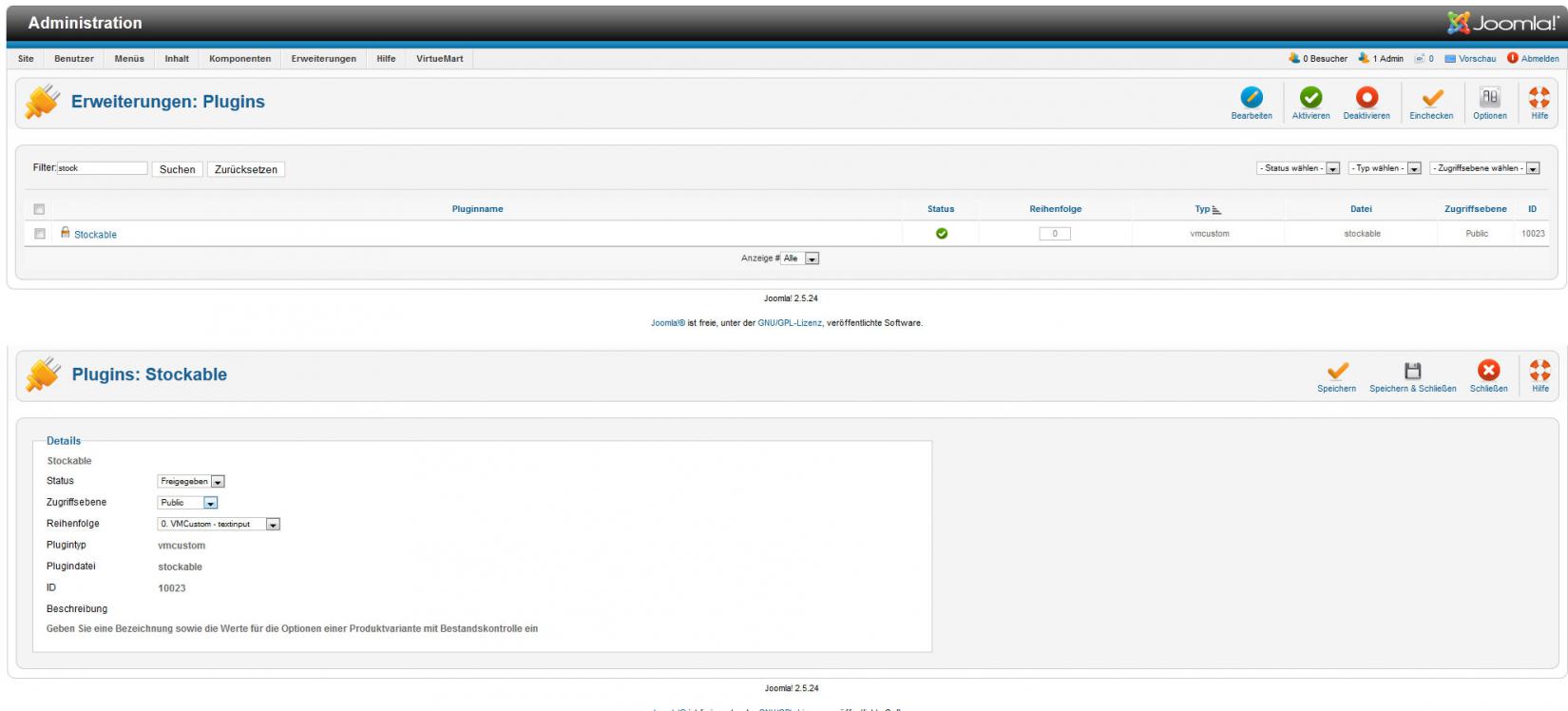Open the plugin Optionen icon
1568x711 pixels.
[x=1489, y=98]
